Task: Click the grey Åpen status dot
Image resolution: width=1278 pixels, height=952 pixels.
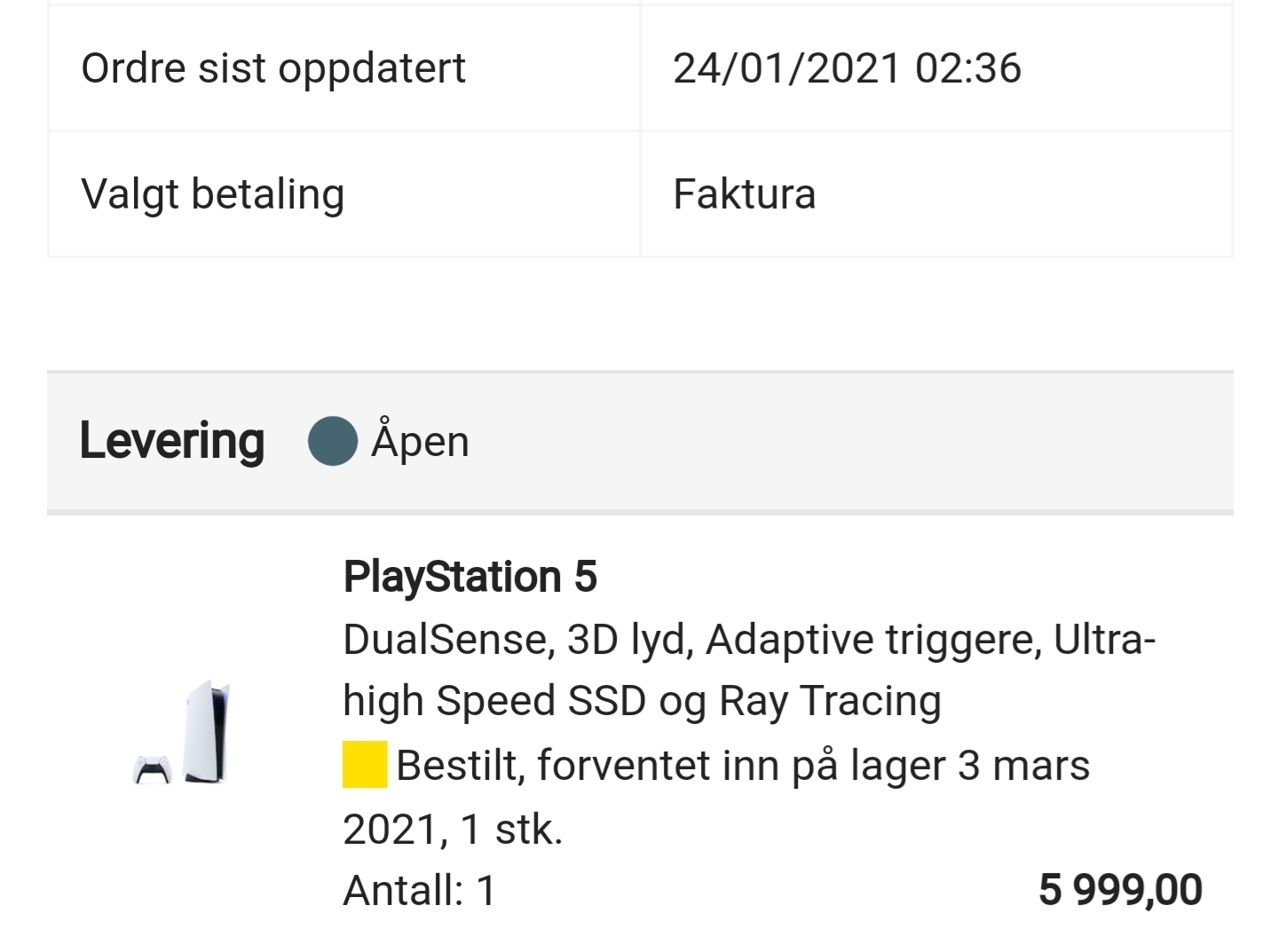Action: 333,441
